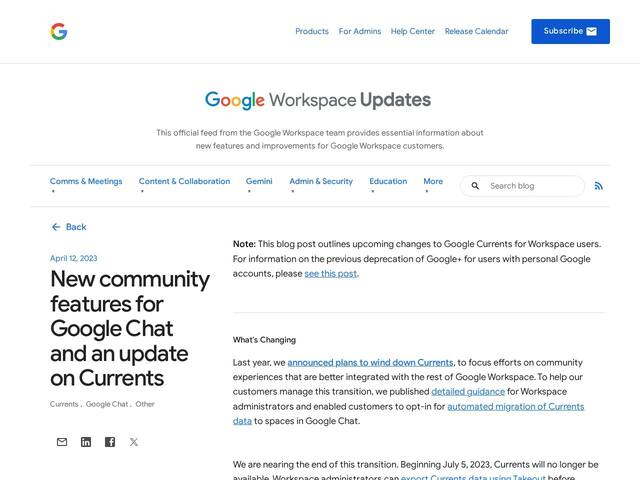Screen dimensions: 640x480
Task: Open the 'detailed guidance' link
Action: pos(468,392)
